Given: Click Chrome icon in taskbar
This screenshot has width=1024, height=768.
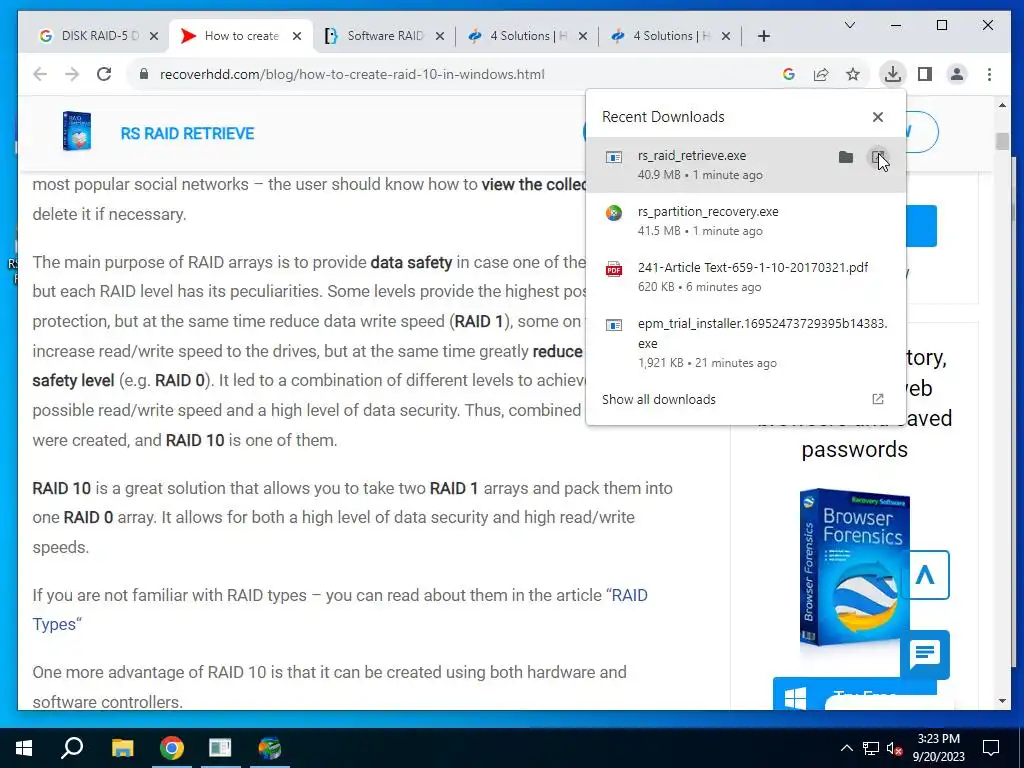Looking at the screenshot, I should (x=172, y=748).
